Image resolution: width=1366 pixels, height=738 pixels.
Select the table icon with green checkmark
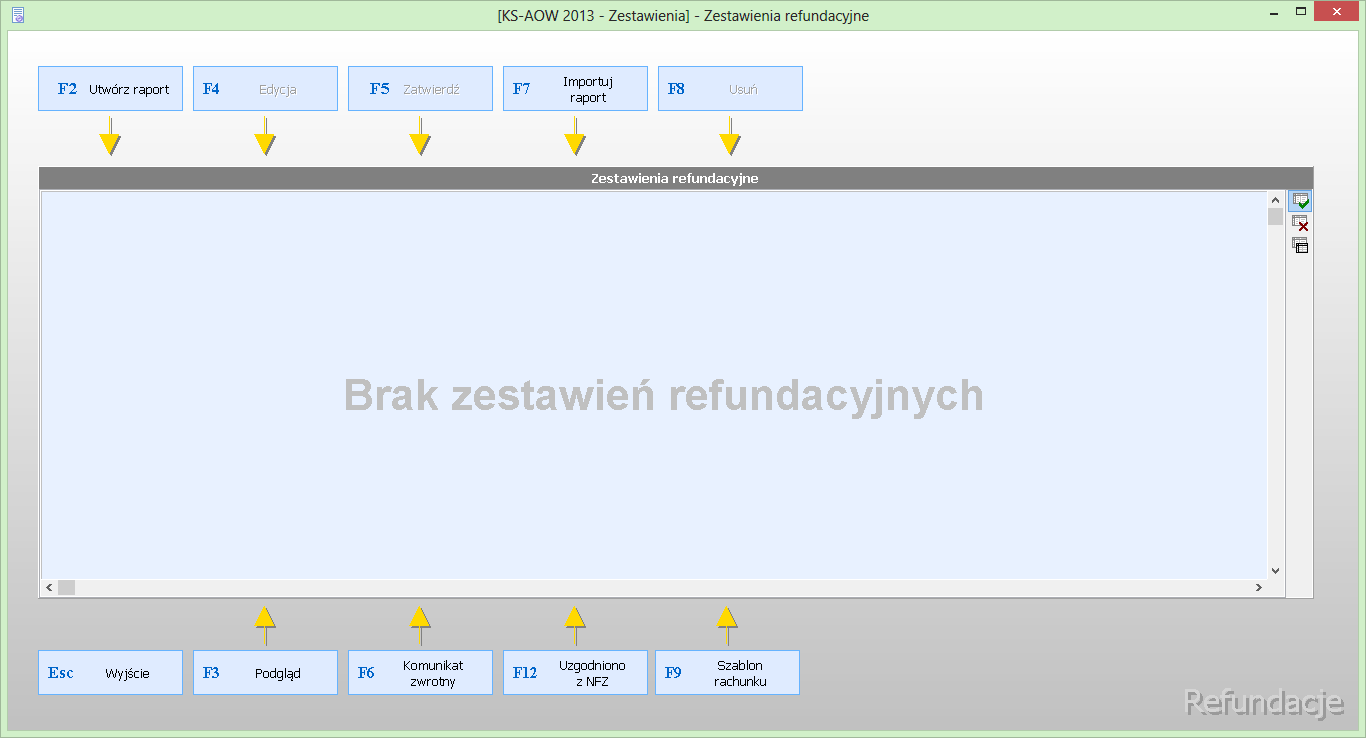click(1300, 201)
